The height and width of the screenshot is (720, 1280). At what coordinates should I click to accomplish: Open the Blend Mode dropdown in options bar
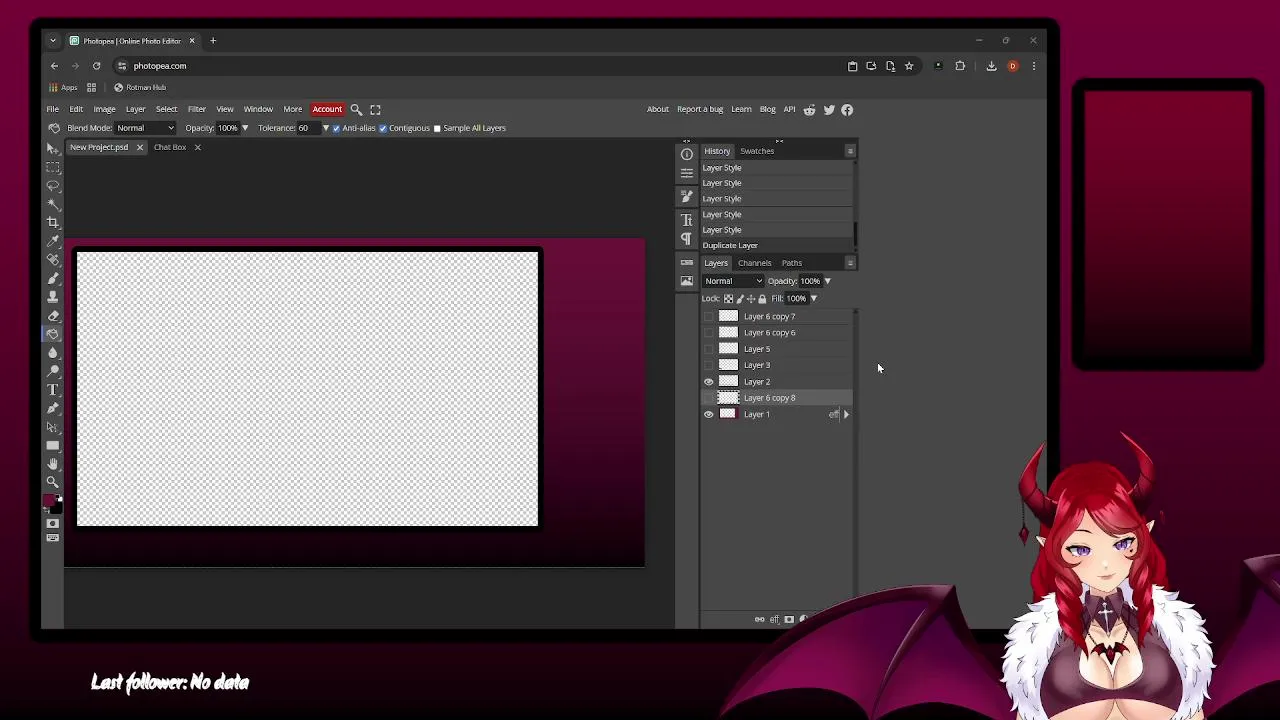coord(145,128)
